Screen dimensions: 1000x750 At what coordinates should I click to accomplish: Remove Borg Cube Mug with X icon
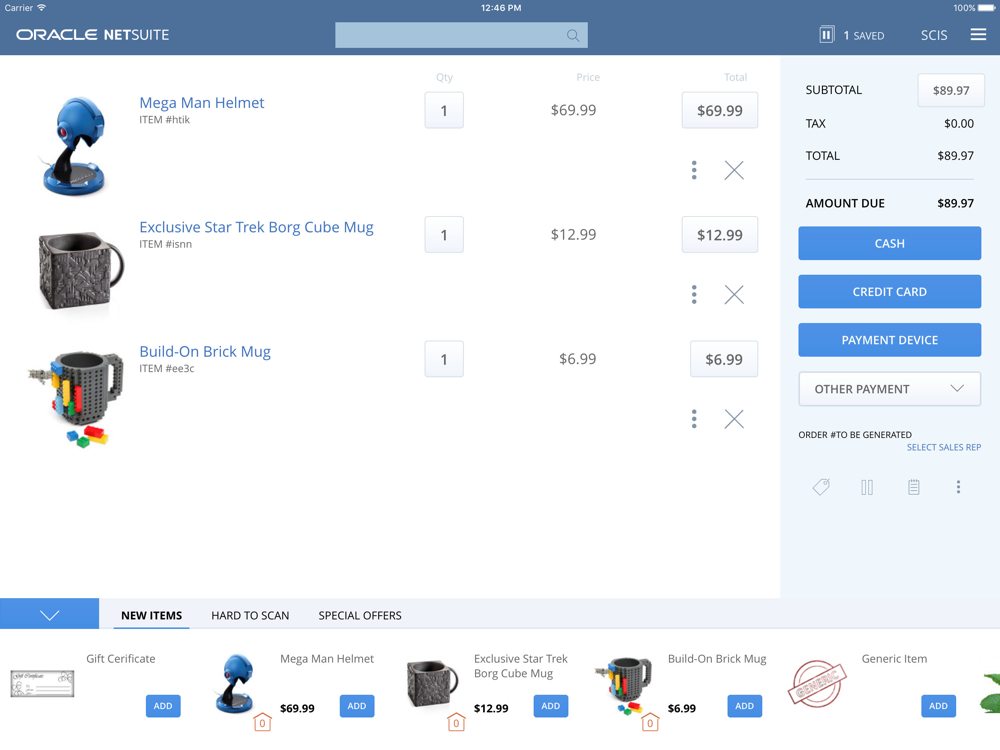[x=734, y=294]
